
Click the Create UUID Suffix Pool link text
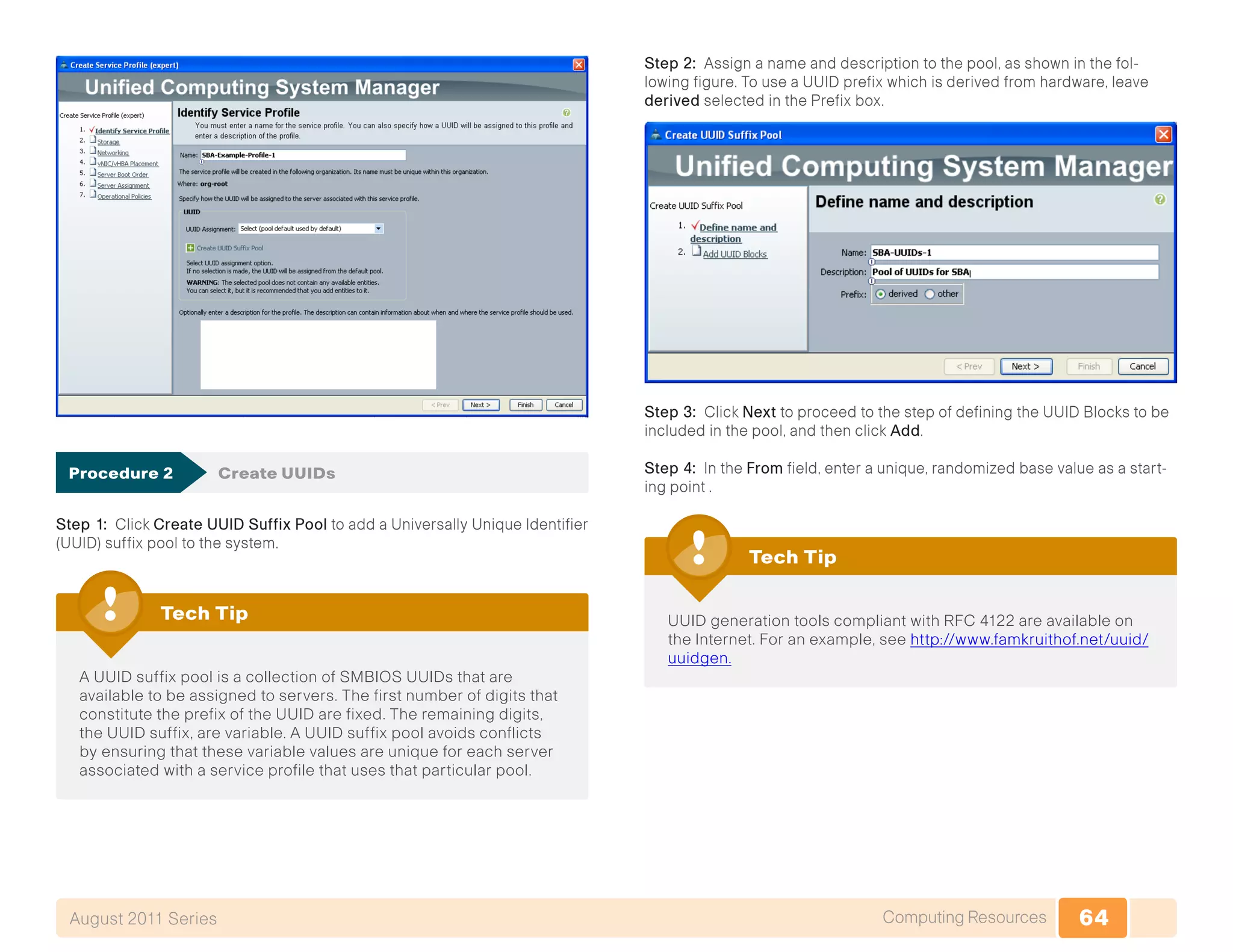[x=229, y=248]
